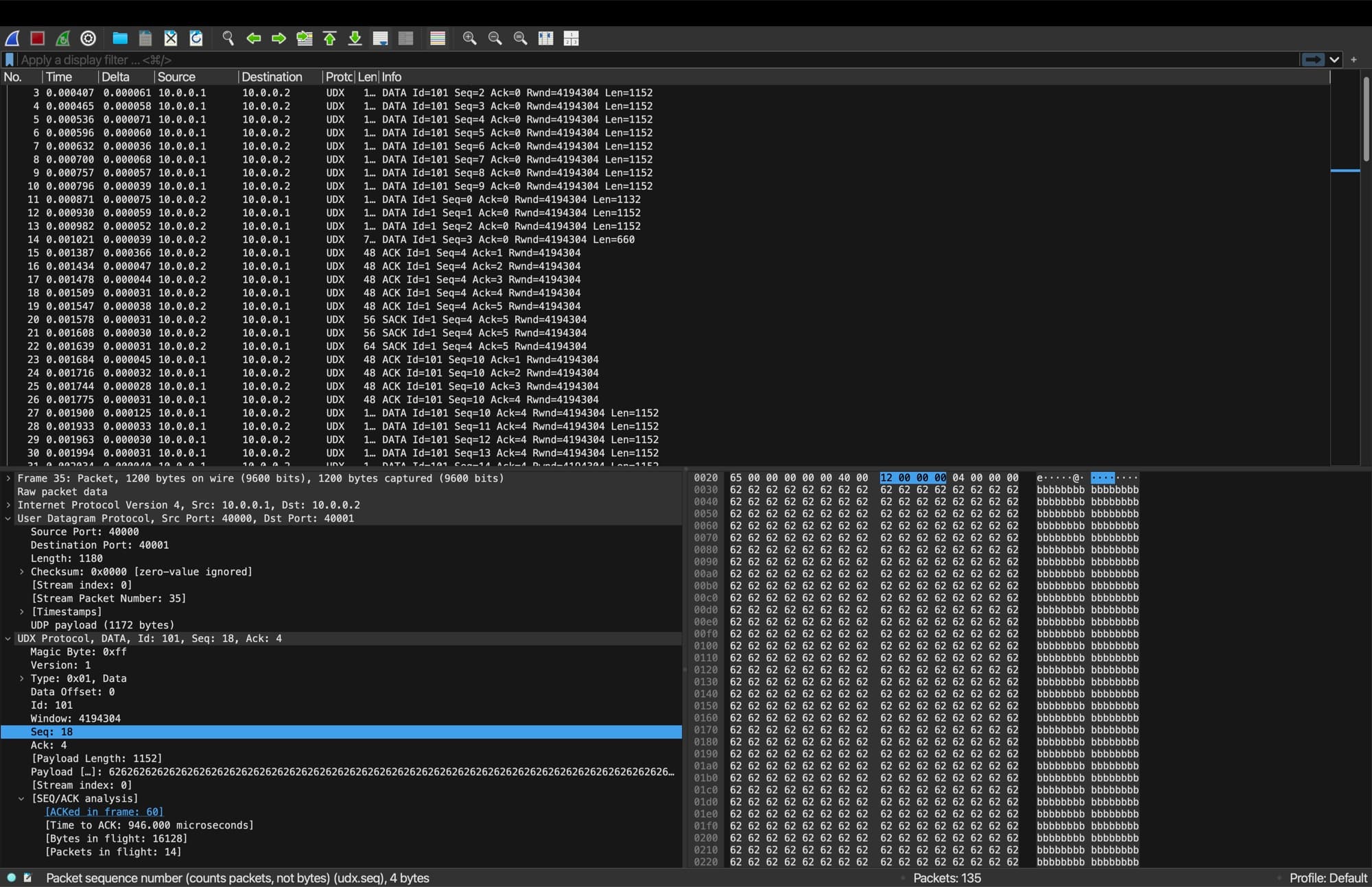
Task: Expand the Timestamps subtree
Action: [21, 612]
